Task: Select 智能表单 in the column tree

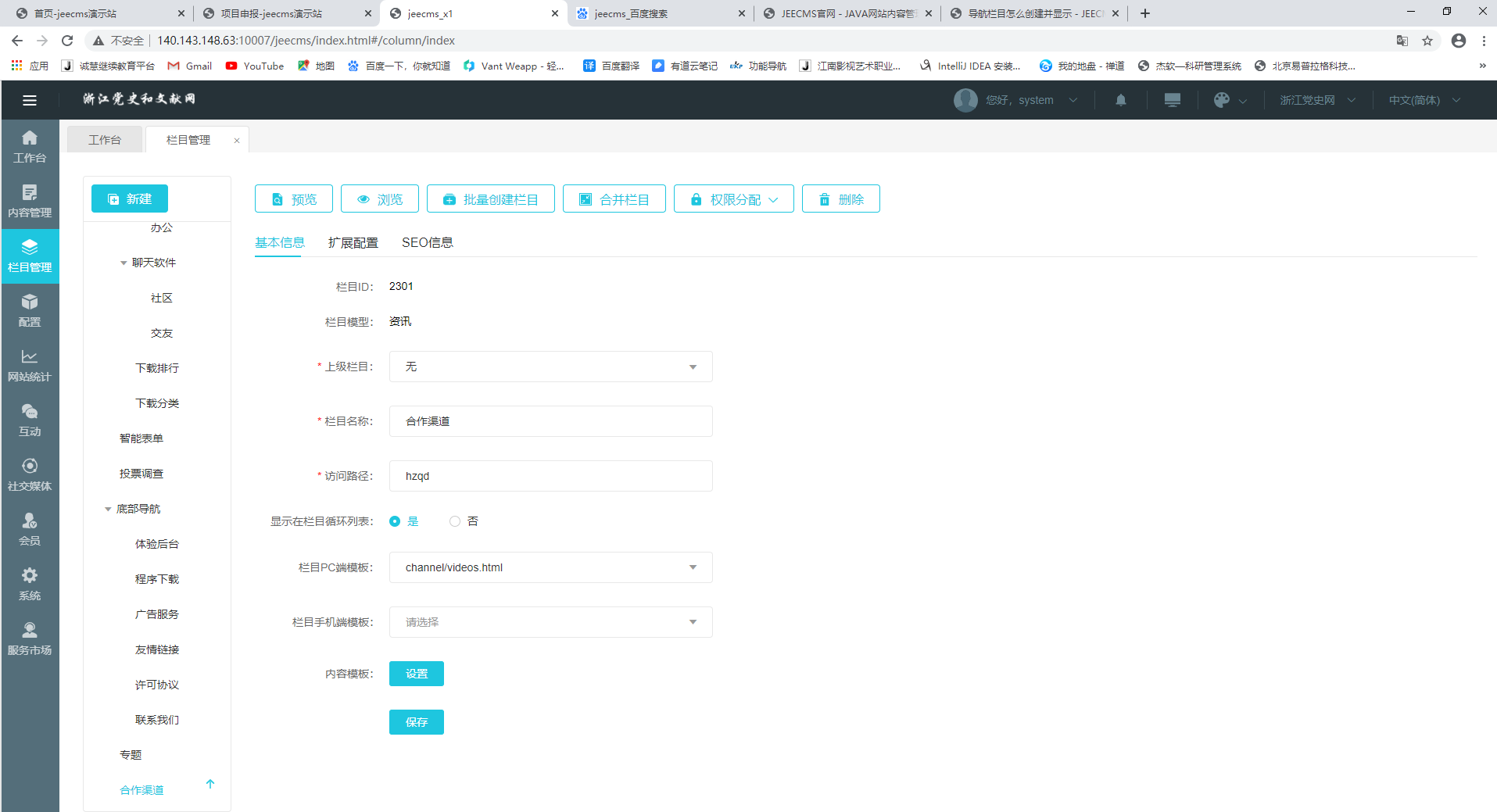Action: click(141, 438)
